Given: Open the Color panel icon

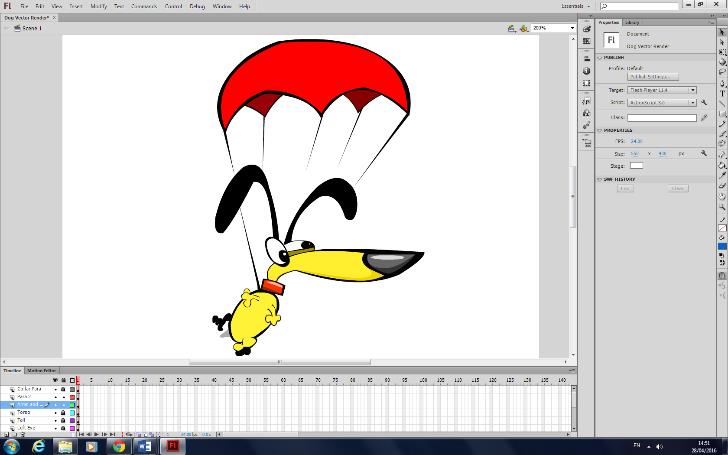Looking at the screenshot, I should coord(586,29).
